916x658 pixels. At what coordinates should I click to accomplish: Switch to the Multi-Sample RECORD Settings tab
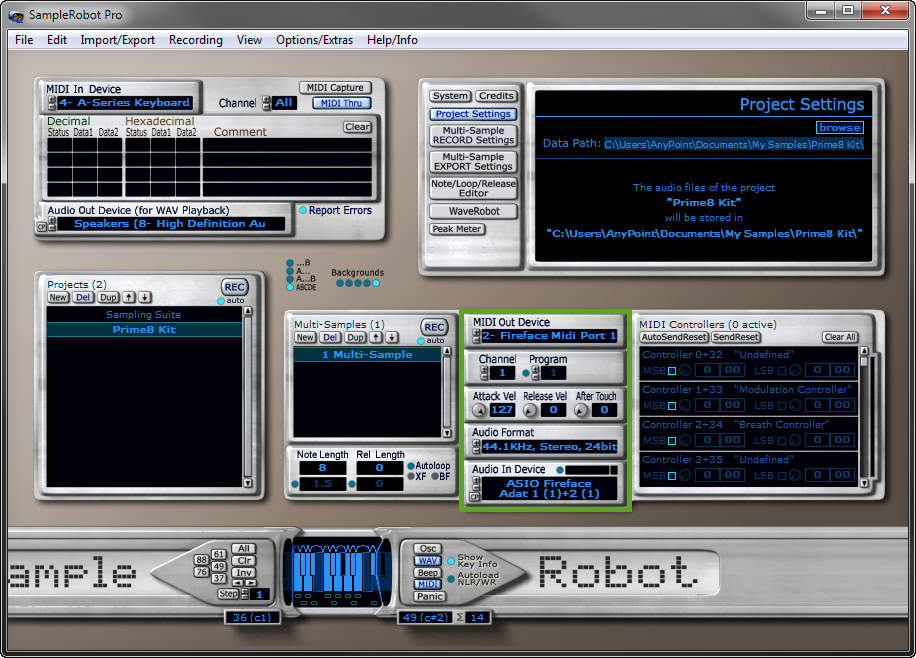(472, 133)
